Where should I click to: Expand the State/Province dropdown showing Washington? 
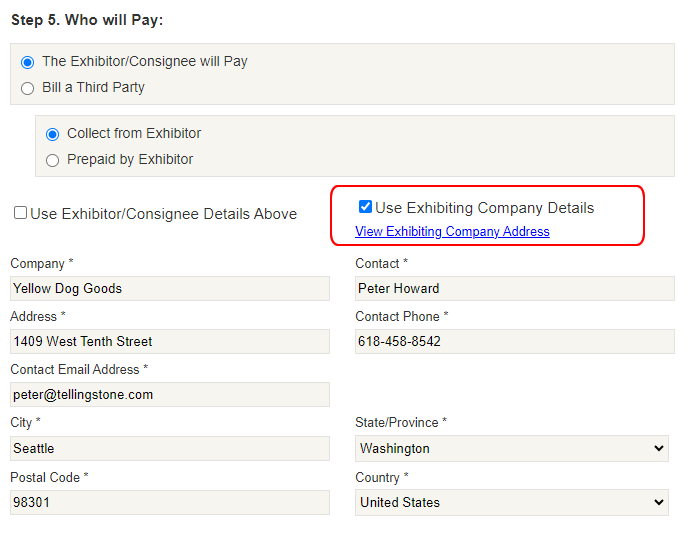[x=511, y=449]
